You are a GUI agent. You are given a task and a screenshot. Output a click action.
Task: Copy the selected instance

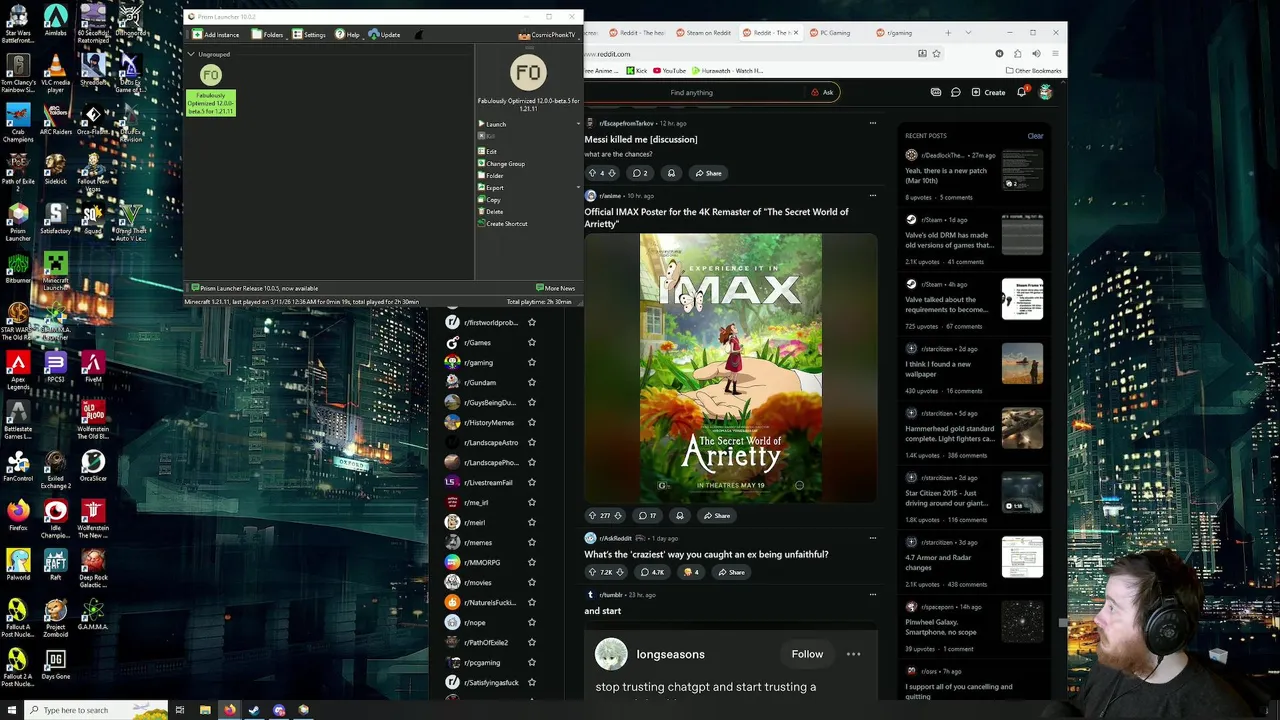click(489, 200)
